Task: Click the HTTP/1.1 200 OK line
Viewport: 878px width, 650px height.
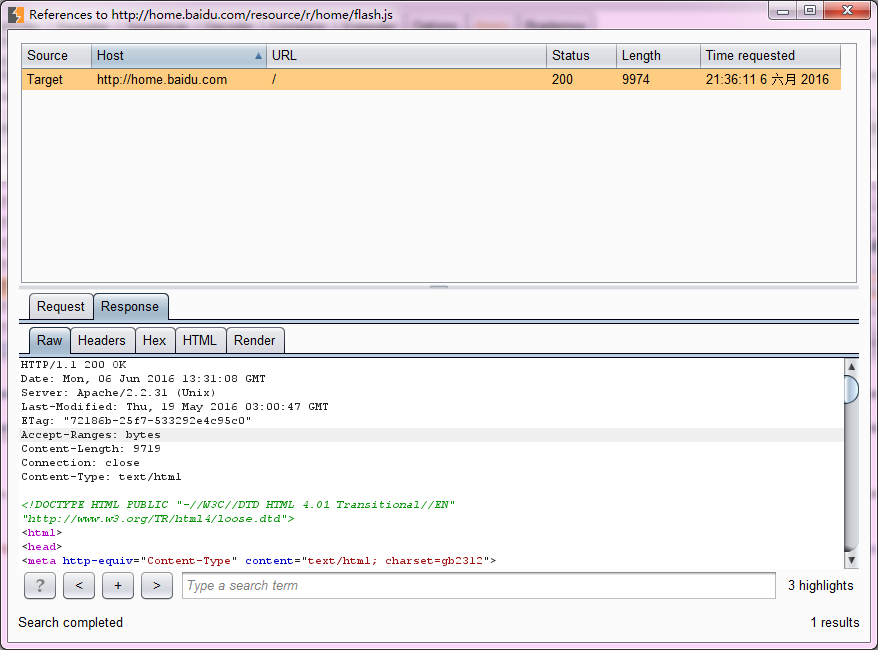Action: pos(73,364)
